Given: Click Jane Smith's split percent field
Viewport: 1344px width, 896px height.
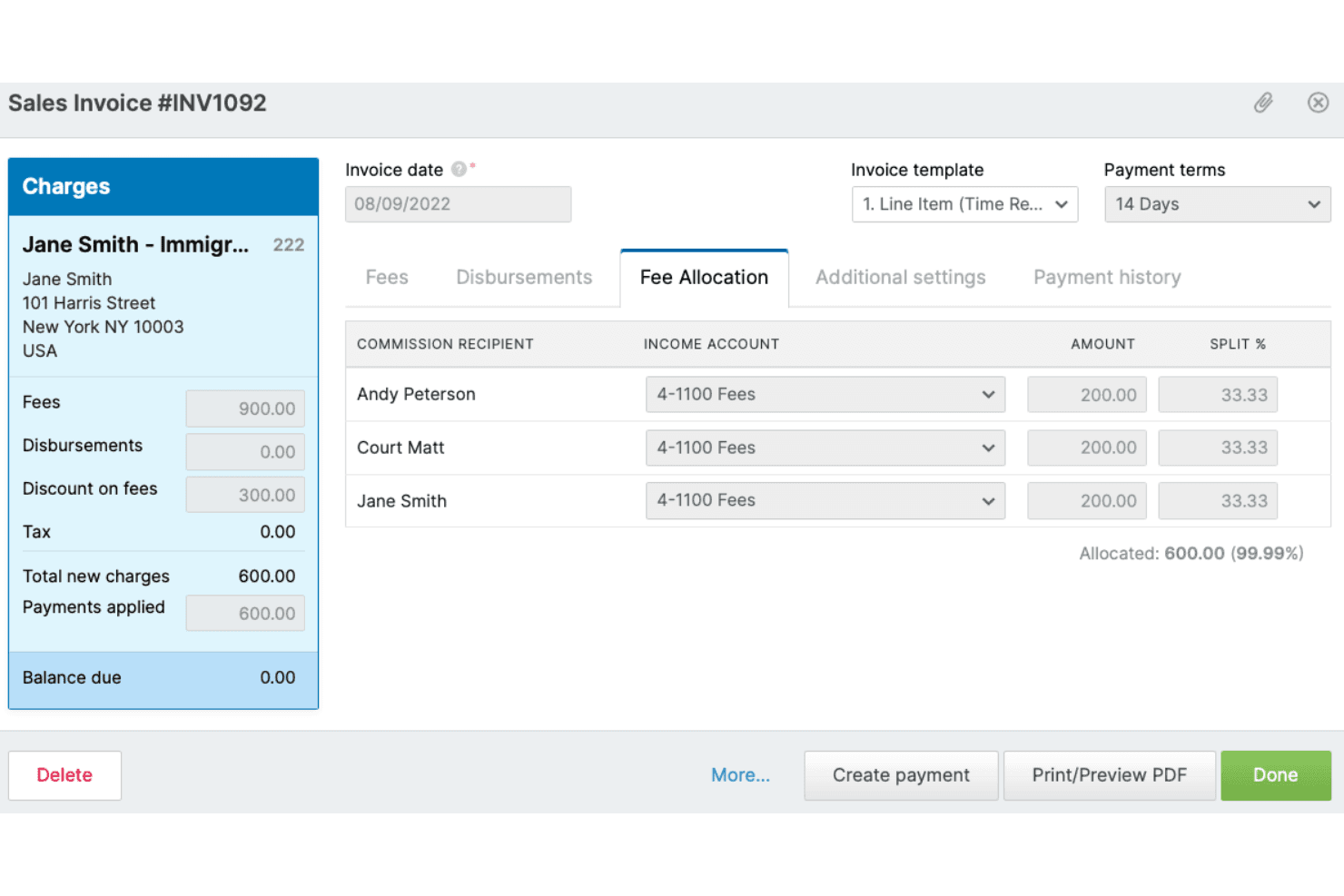Looking at the screenshot, I should tap(1218, 501).
